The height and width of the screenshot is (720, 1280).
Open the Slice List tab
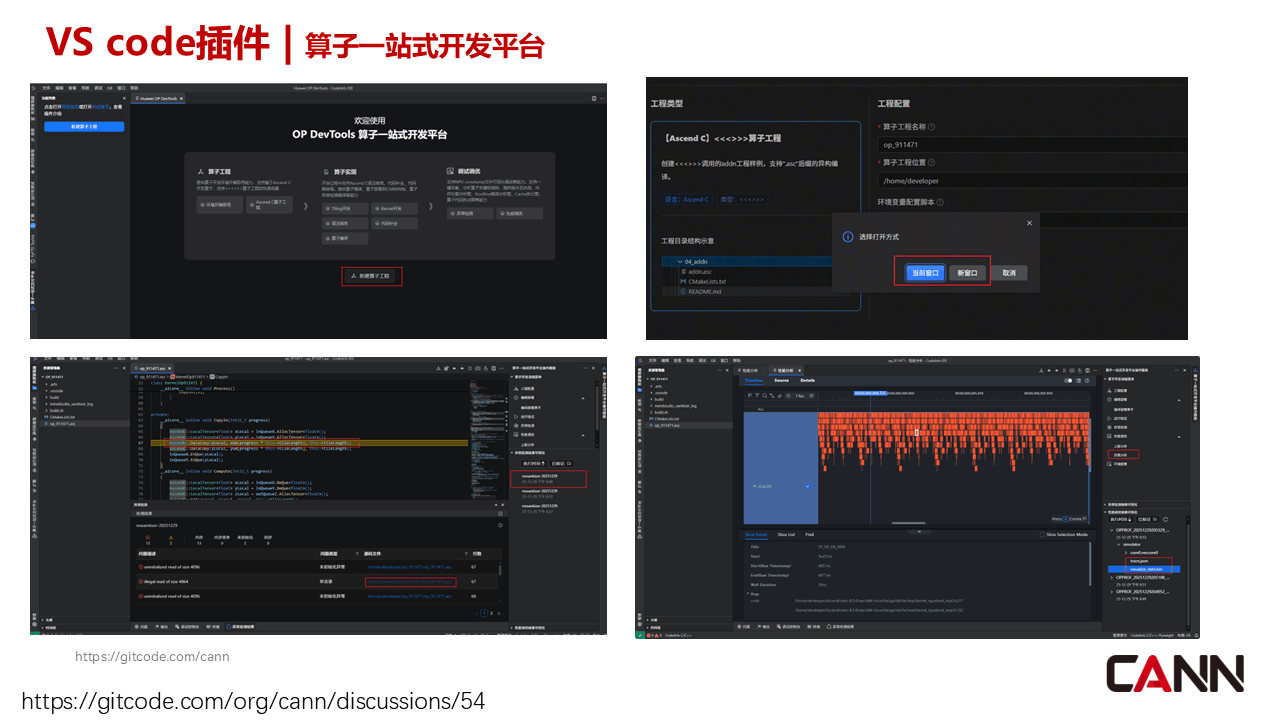point(786,535)
